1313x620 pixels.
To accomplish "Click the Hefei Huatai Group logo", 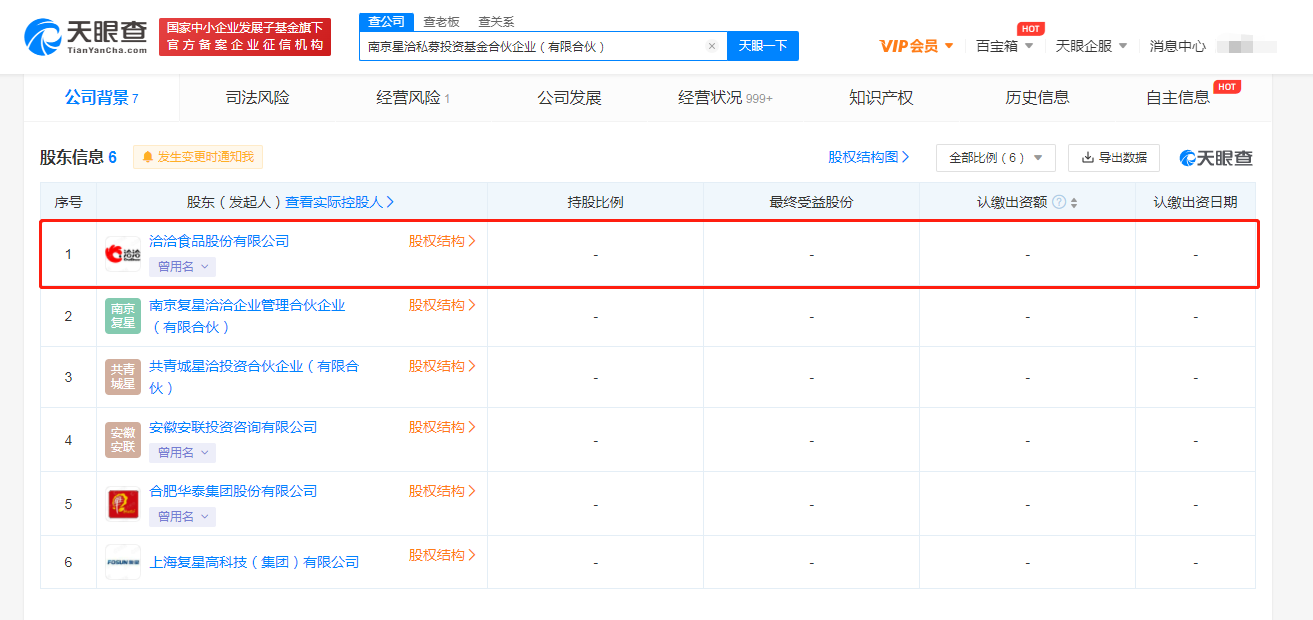I will point(123,504).
